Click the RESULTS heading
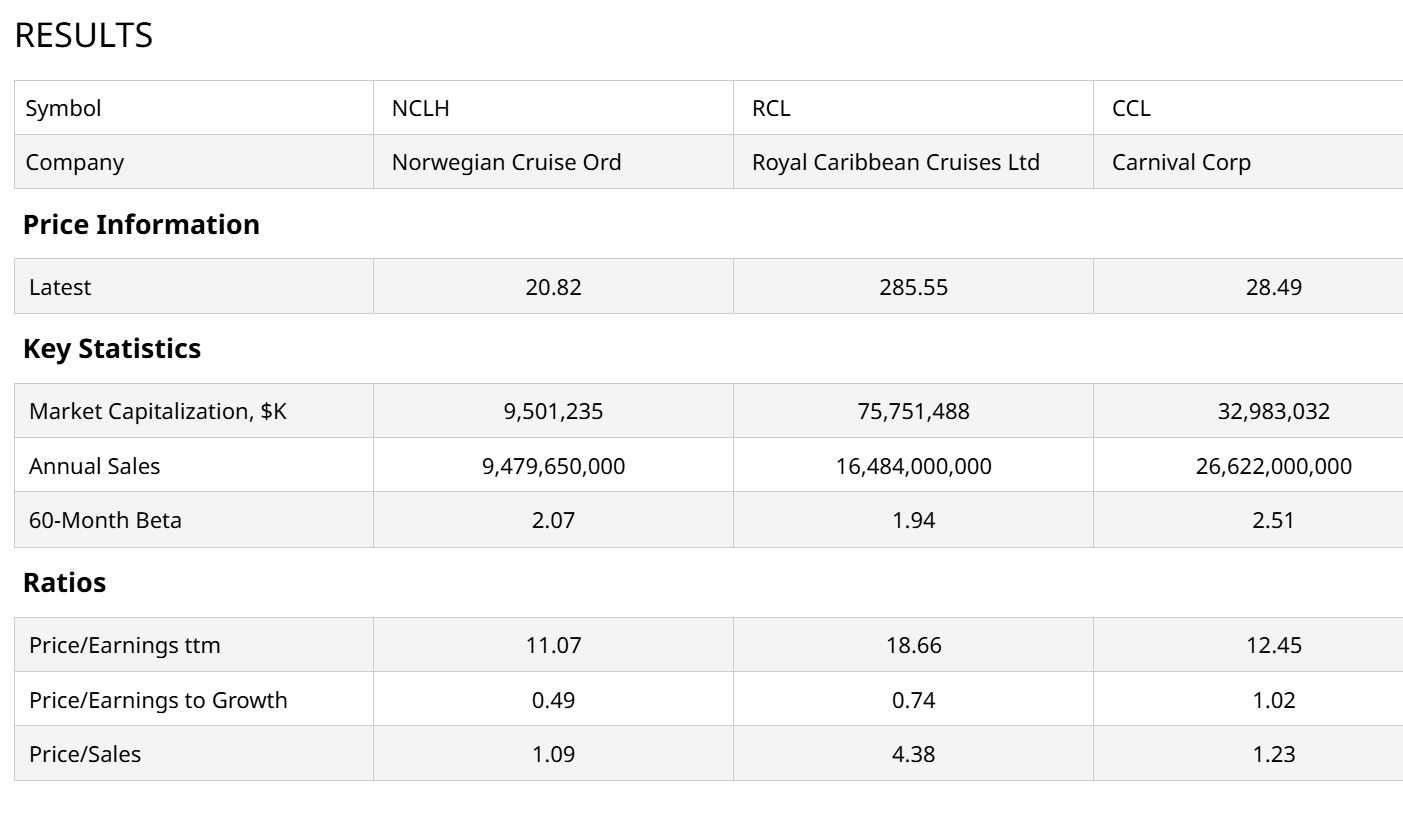Viewport: 1403px width, 813px height. tap(84, 36)
